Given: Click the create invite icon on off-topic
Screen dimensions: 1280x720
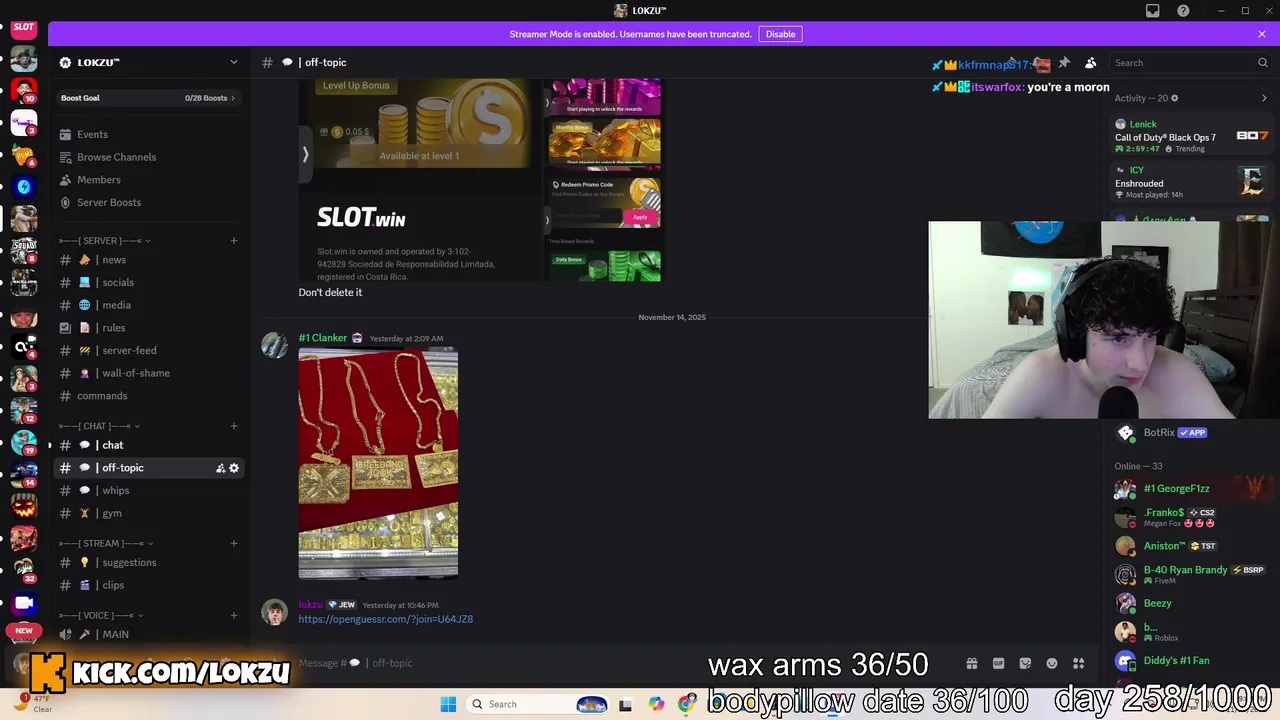Looking at the screenshot, I should pos(220,468).
